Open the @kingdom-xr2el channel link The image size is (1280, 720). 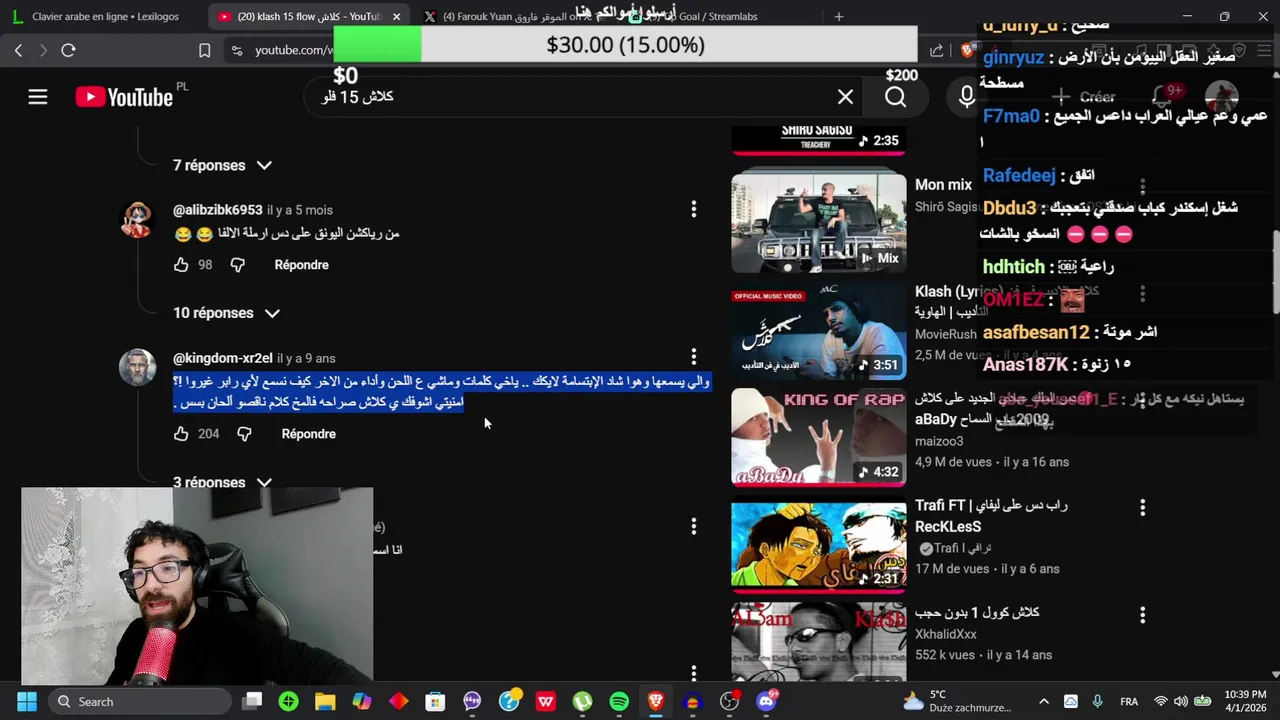222,358
